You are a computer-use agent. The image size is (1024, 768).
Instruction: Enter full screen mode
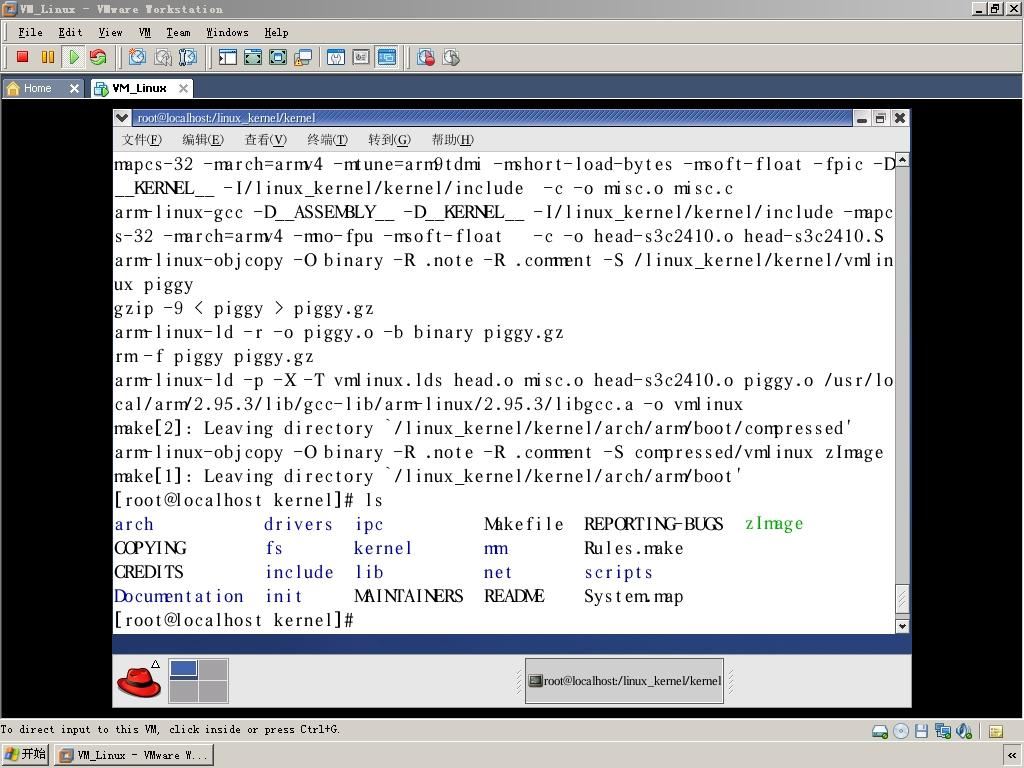pyautogui.click(x=278, y=57)
